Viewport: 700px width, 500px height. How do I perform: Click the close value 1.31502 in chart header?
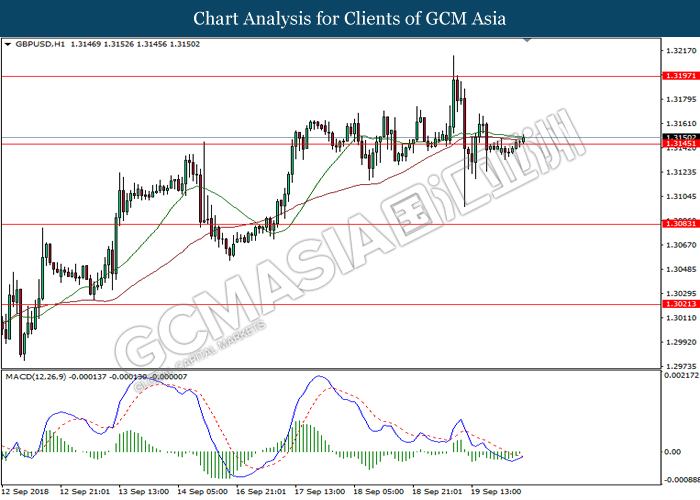185,44
